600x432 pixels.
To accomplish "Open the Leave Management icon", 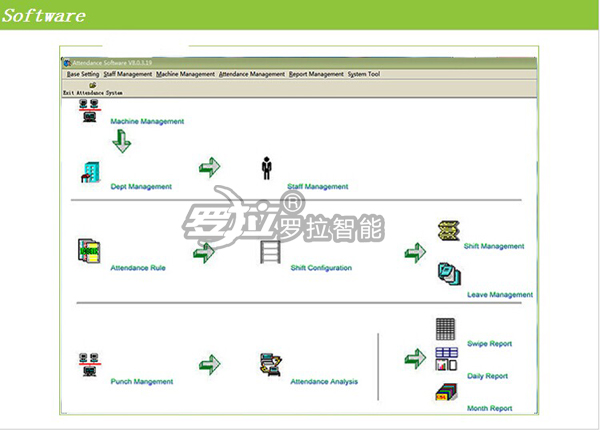I will (448, 273).
